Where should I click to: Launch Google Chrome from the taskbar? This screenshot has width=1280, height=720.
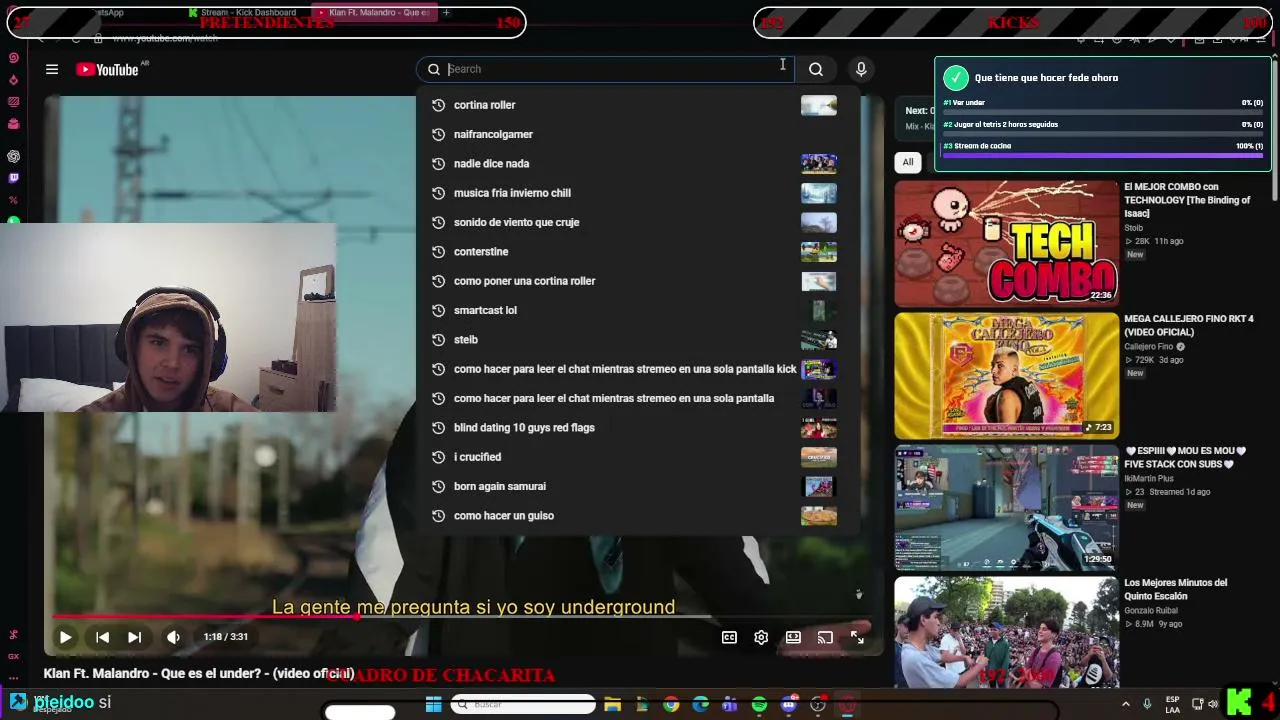pos(671,705)
